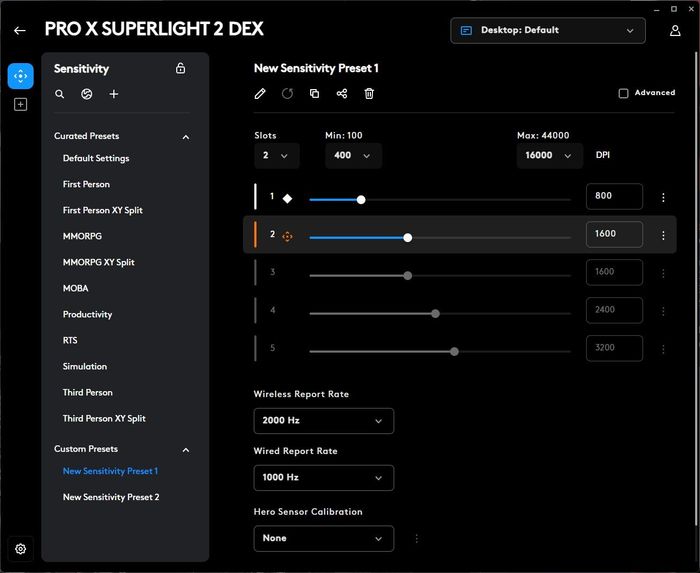
Task: Open the Slots count dropdown
Action: pos(276,156)
